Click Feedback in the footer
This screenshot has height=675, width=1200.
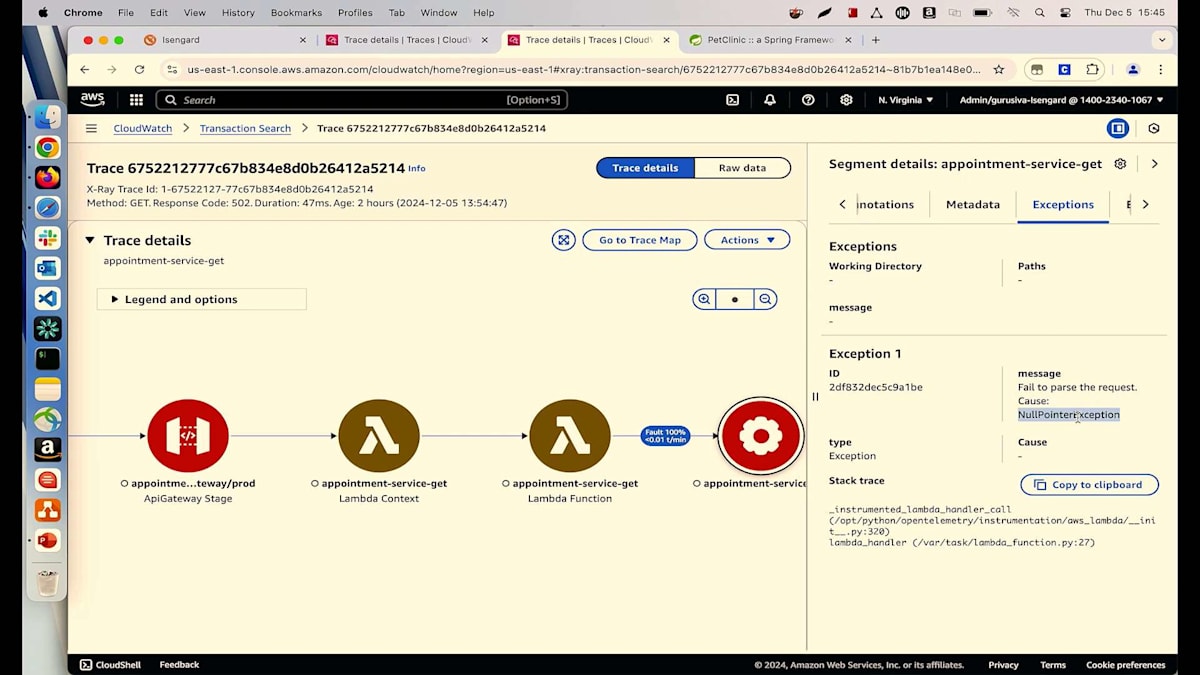pyautogui.click(x=179, y=665)
